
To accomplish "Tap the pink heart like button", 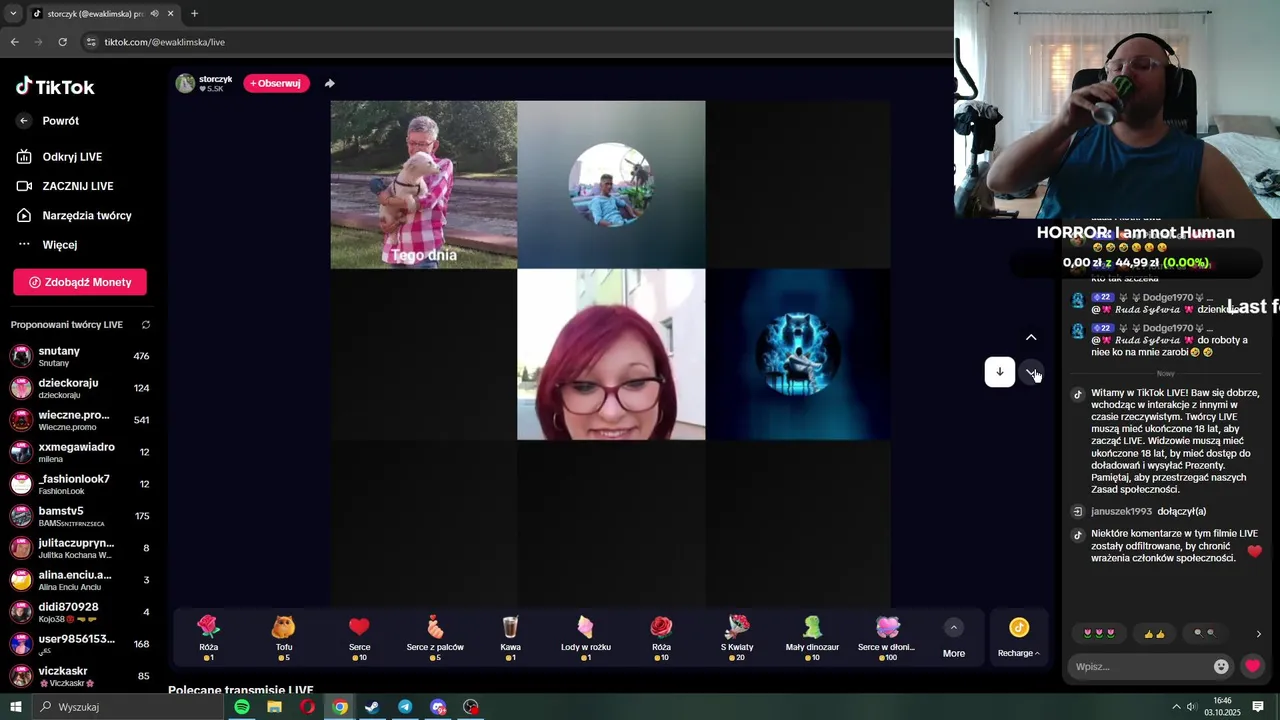I will click(1252, 666).
